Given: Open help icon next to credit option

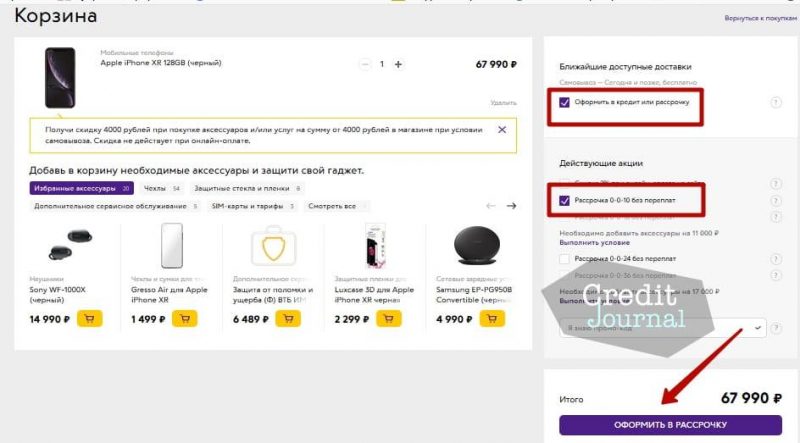Looking at the screenshot, I should pos(776,103).
